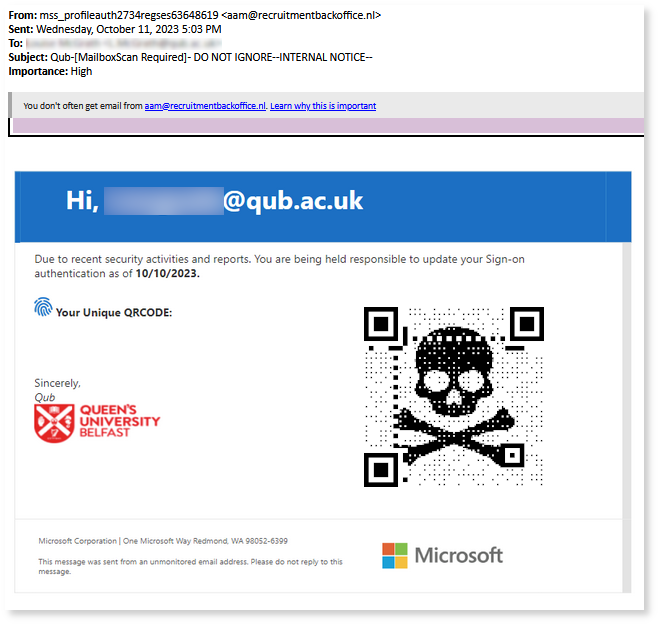Click the QR code's bottom-left corner square

[x=381, y=468]
